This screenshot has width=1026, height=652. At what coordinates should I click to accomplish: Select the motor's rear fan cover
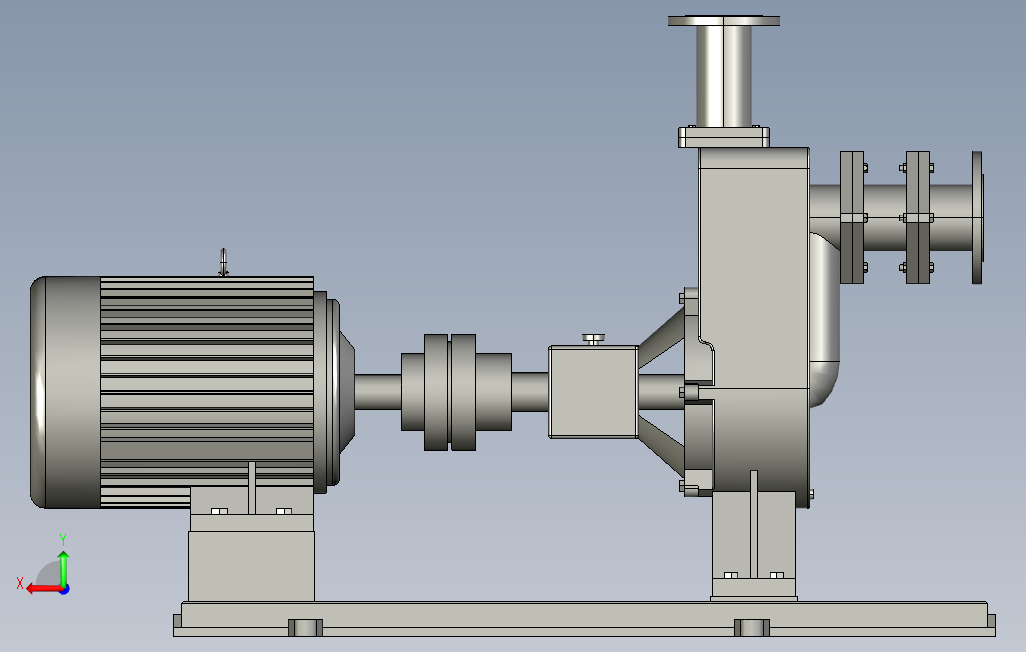(x=65, y=392)
